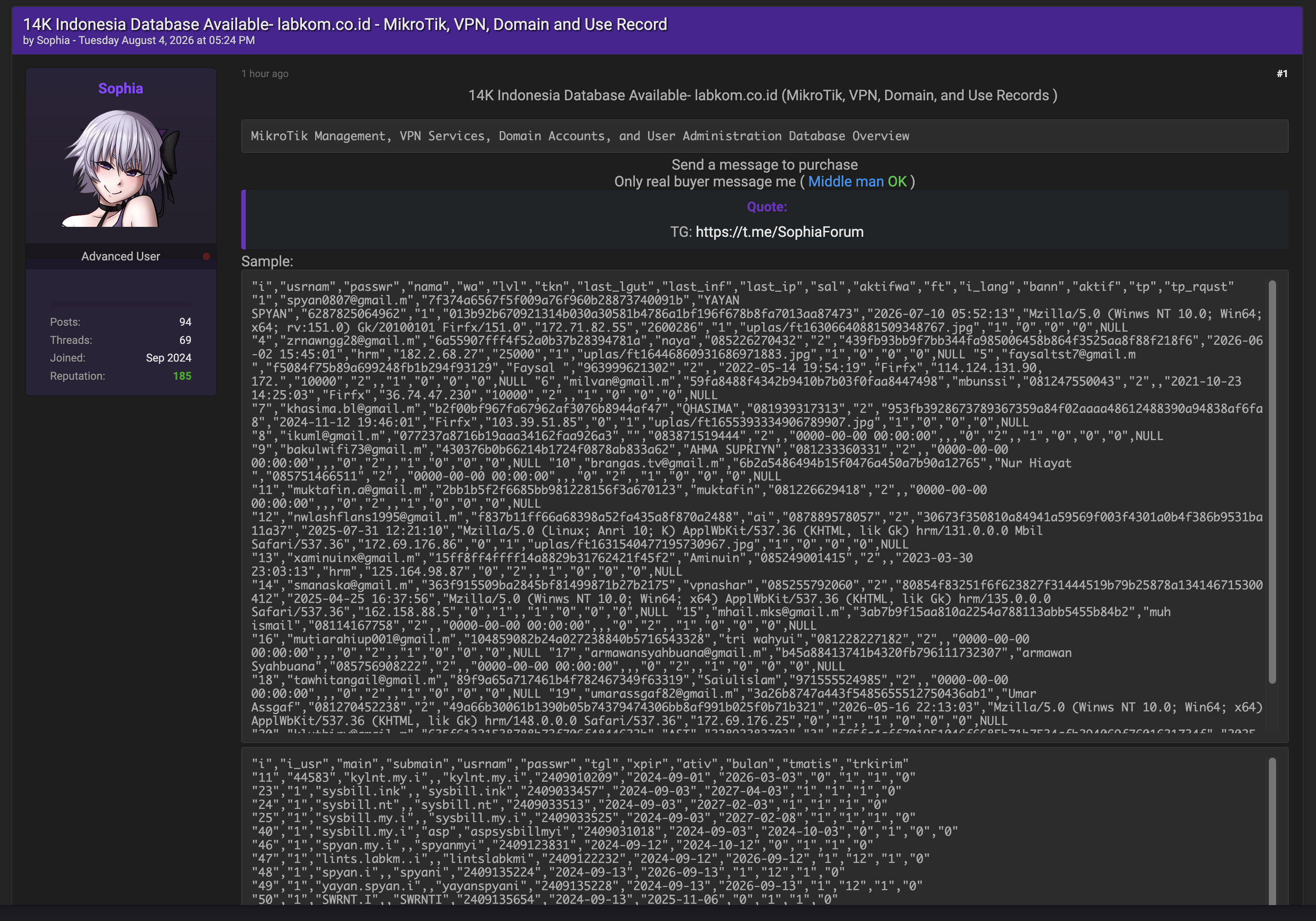Click the row containing "yayanspyani"
Image resolution: width=1316 pixels, height=921 pixels.
click(x=587, y=886)
